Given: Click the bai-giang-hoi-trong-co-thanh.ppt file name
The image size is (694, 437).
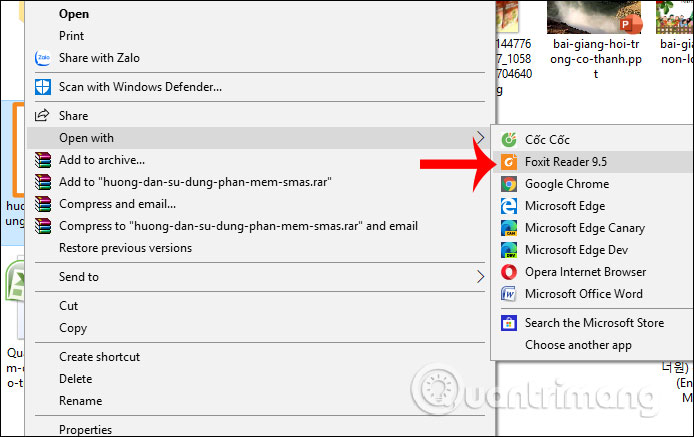Looking at the screenshot, I should (596, 59).
